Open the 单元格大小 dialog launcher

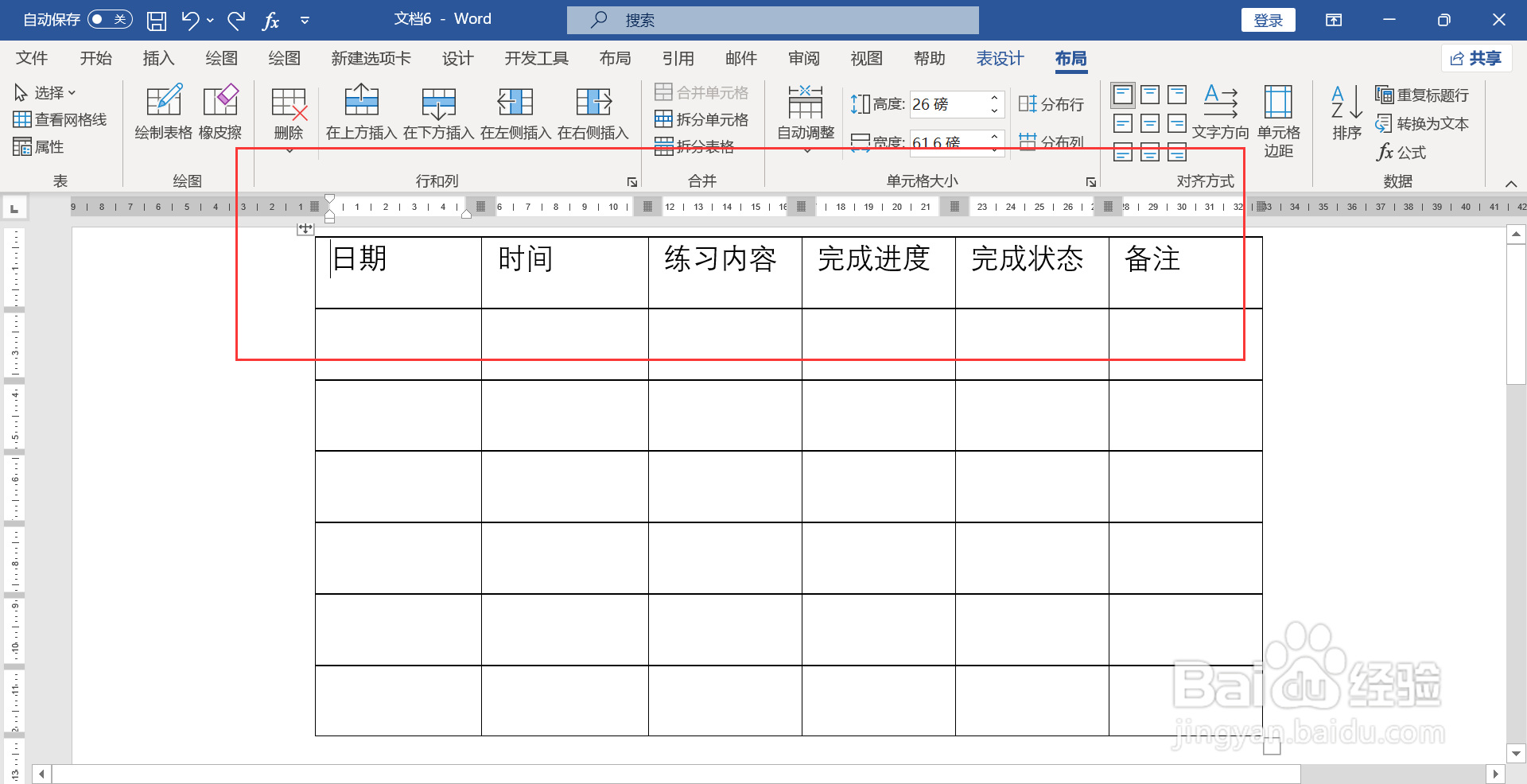pyautogui.click(x=1091, y=181)
